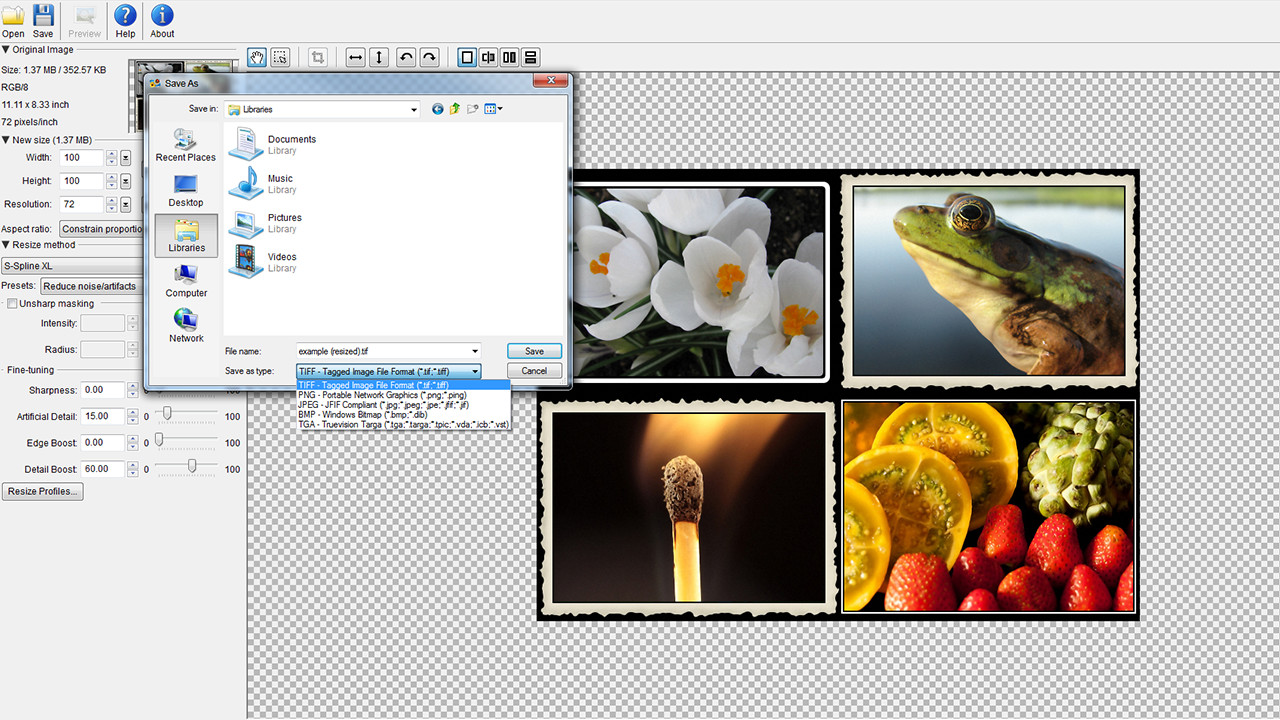Screen dimensions: 1280x720
Task: Collapse the Original Image section
Action: point(6,50)
